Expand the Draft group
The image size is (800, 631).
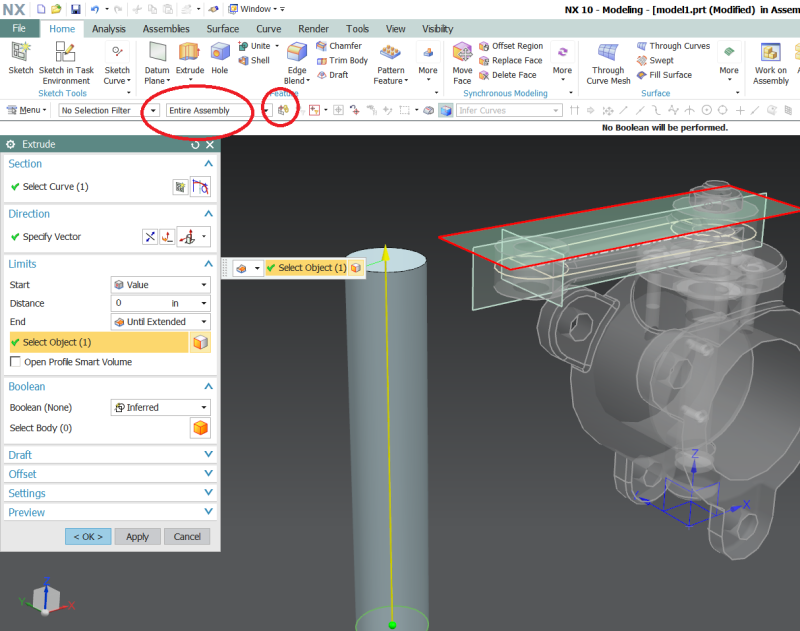[208, 454]
